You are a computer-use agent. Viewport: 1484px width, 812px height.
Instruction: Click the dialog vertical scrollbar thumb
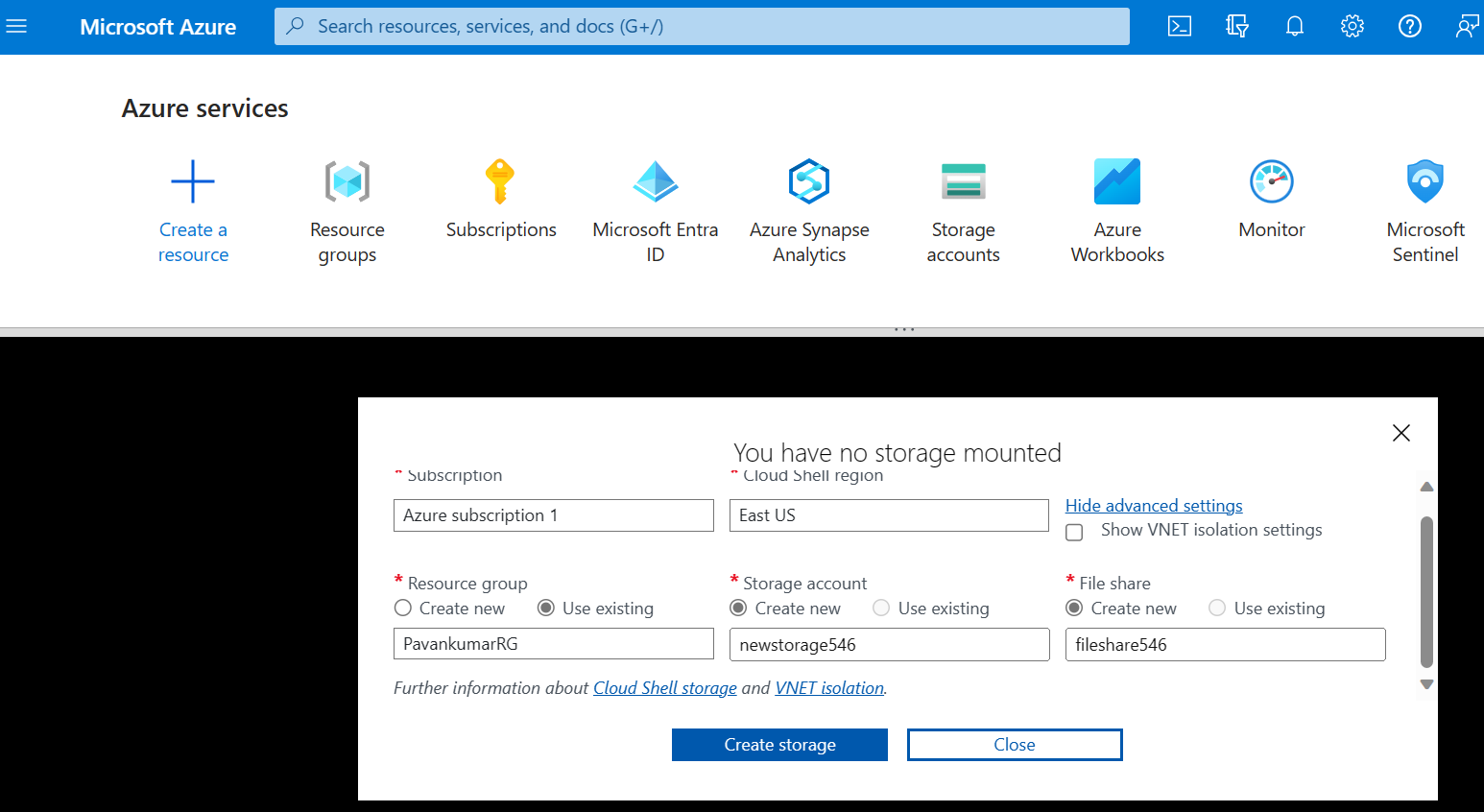(x=1427, y=591)
